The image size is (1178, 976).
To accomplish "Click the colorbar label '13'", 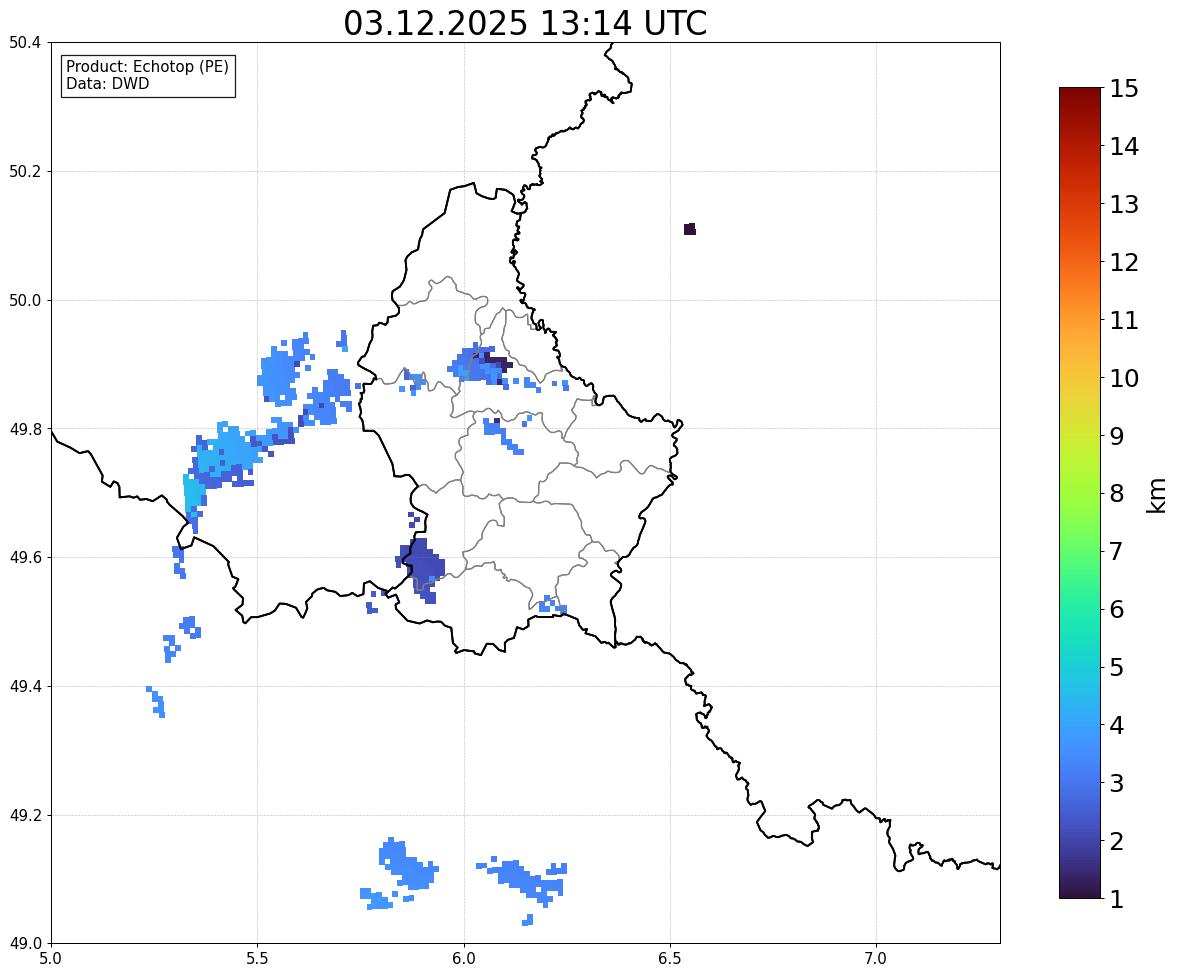I will (x=1124, y=204).
